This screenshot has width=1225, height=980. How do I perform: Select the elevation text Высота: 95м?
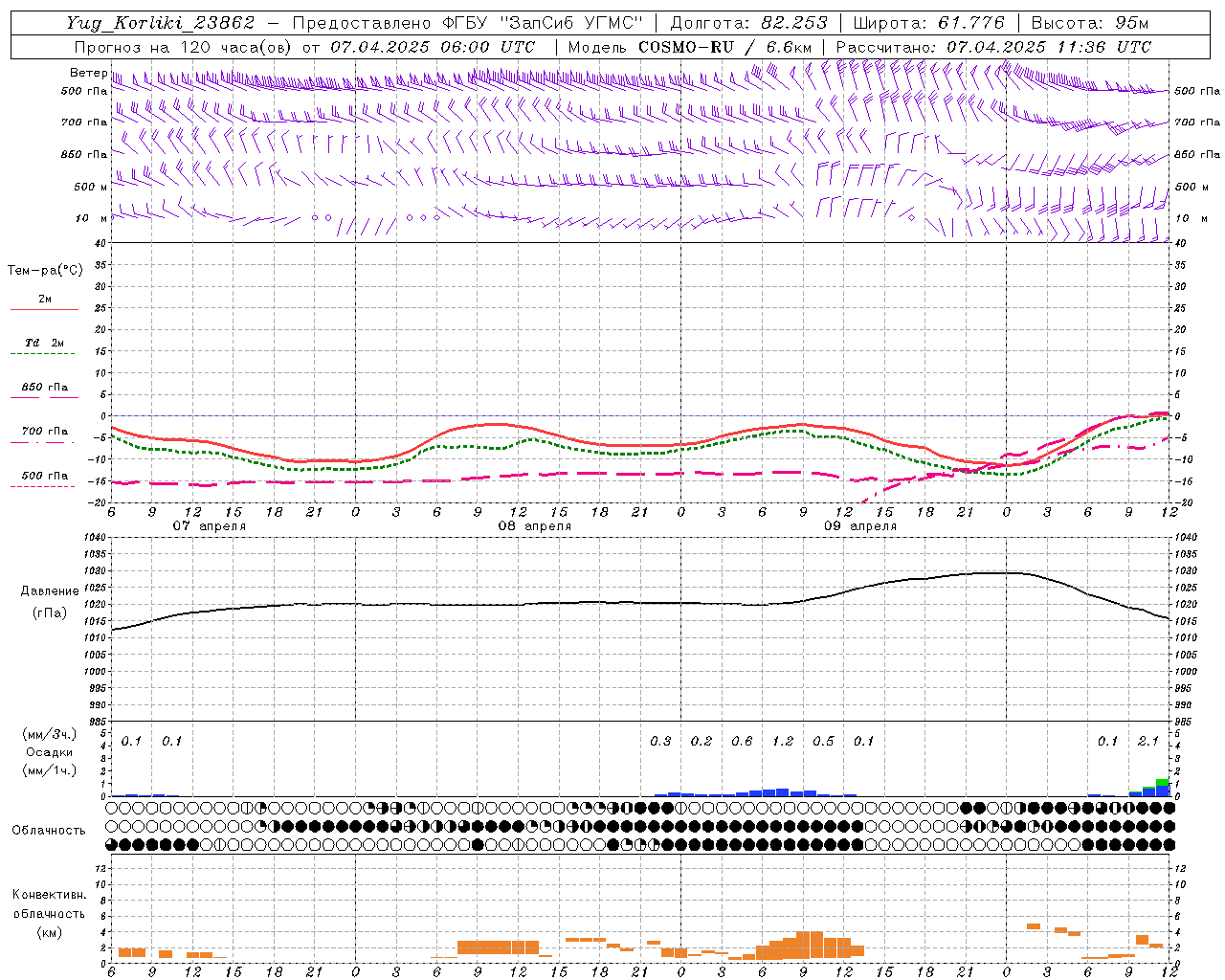pyautogui.click(x=1089, y=23)
